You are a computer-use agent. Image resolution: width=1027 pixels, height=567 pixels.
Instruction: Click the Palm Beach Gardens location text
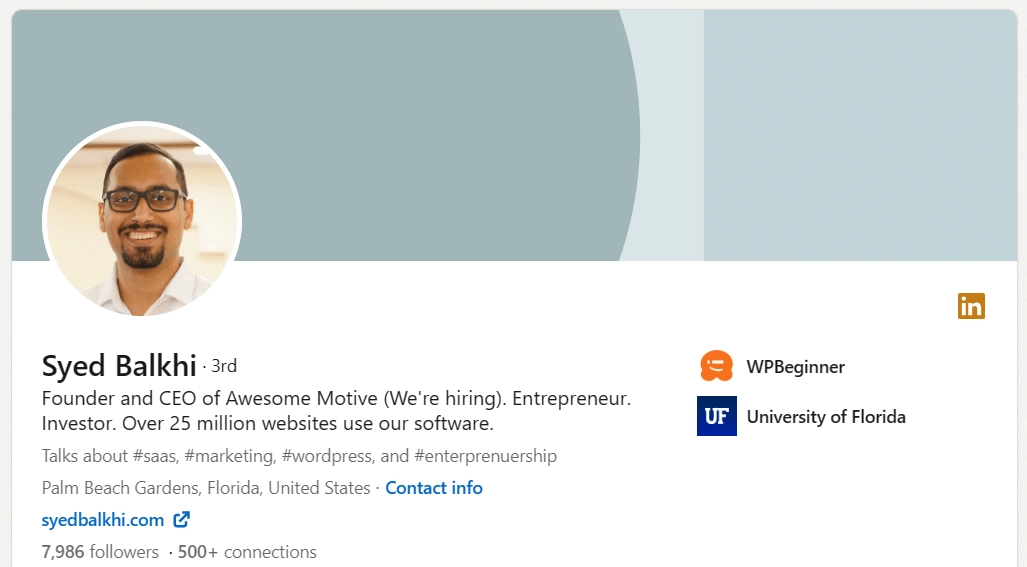pyautogui.click(x=206, y=488)
